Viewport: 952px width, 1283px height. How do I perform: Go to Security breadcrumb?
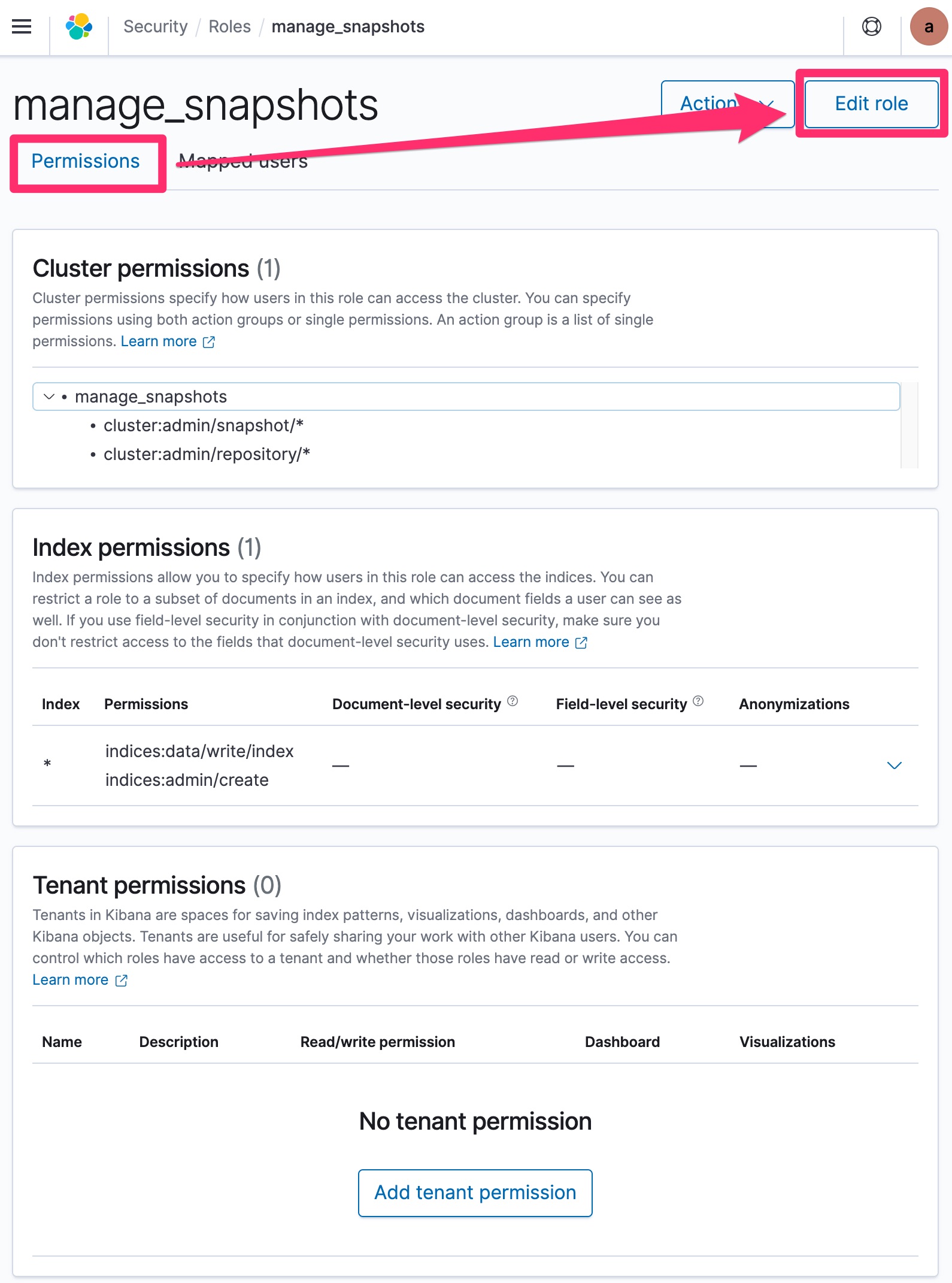pos(155,26)
